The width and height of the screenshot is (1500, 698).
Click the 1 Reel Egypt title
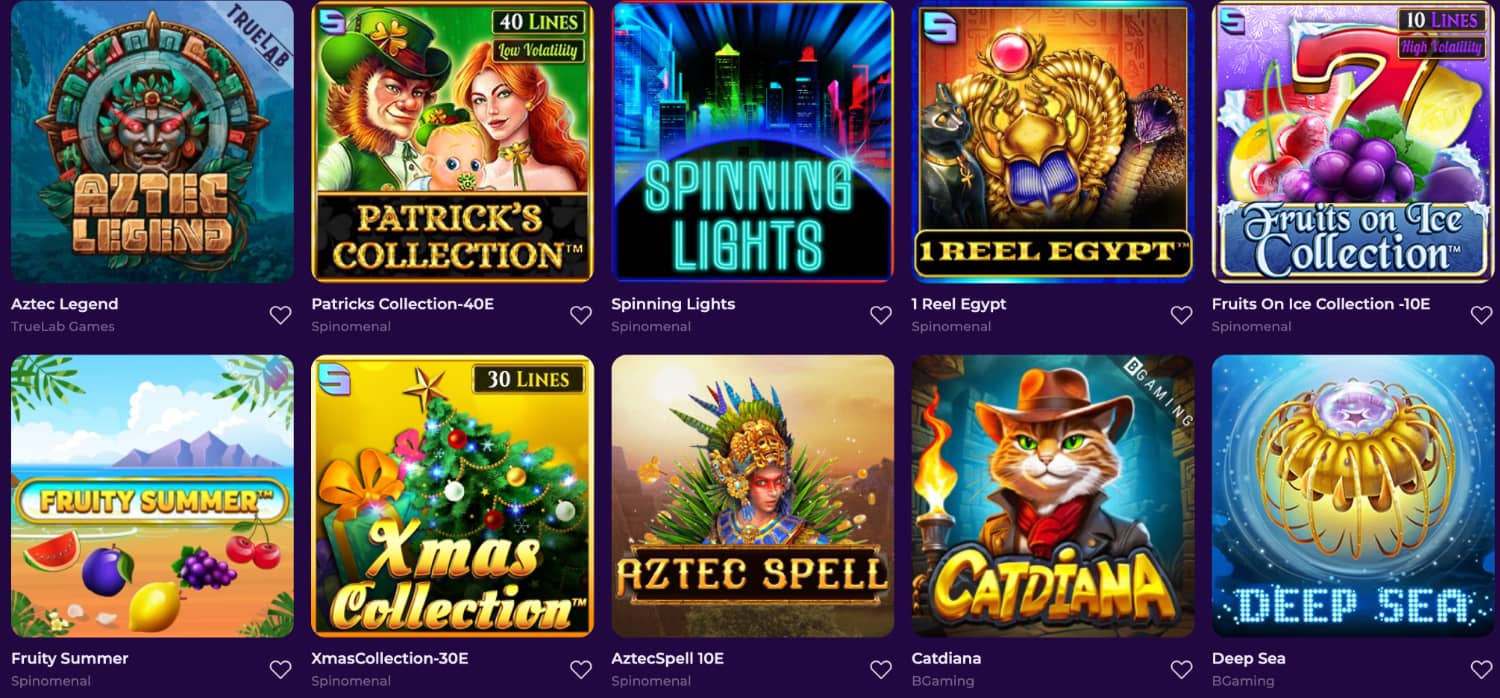(x=959, y=303)
